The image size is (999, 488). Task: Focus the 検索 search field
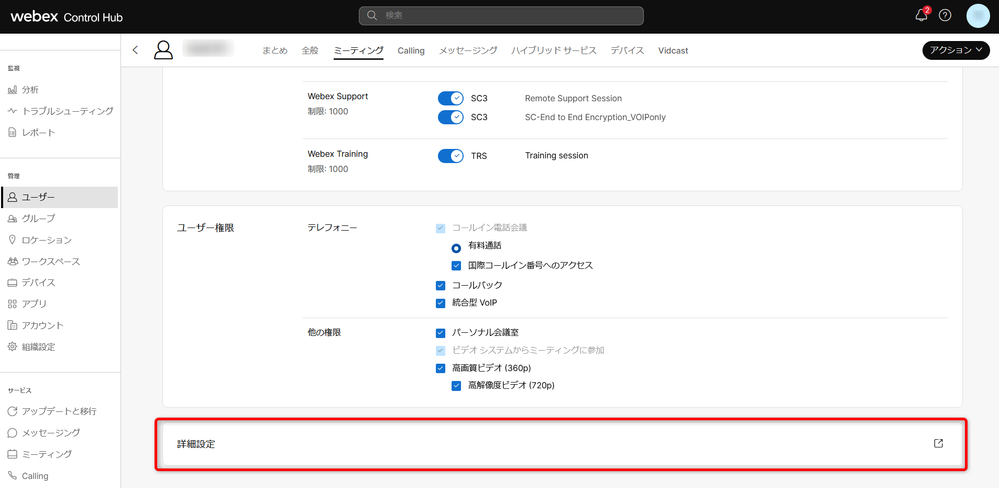501,16
